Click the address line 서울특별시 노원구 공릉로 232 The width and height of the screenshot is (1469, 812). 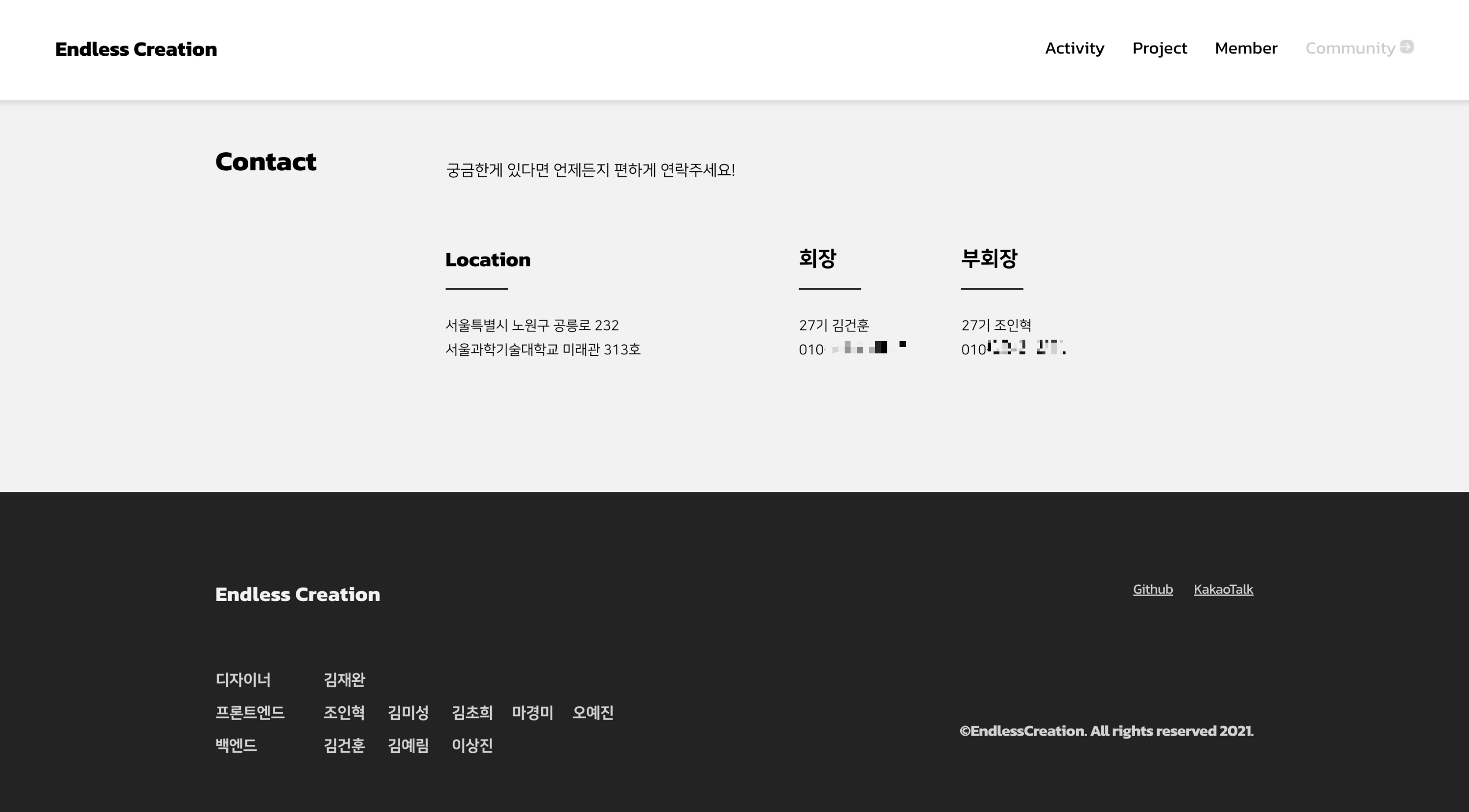pos(531,325)
